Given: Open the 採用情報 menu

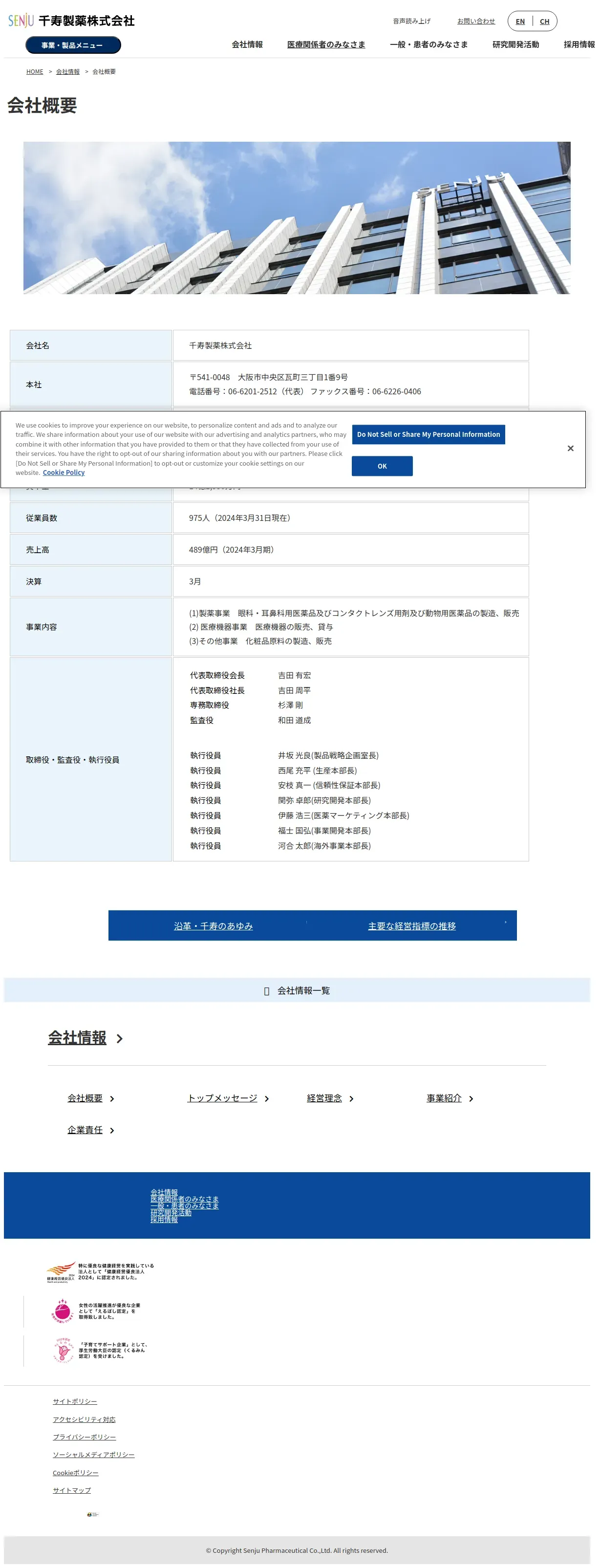Looking at the screenshot, I should pyautogui.click(x=579, y=44).
